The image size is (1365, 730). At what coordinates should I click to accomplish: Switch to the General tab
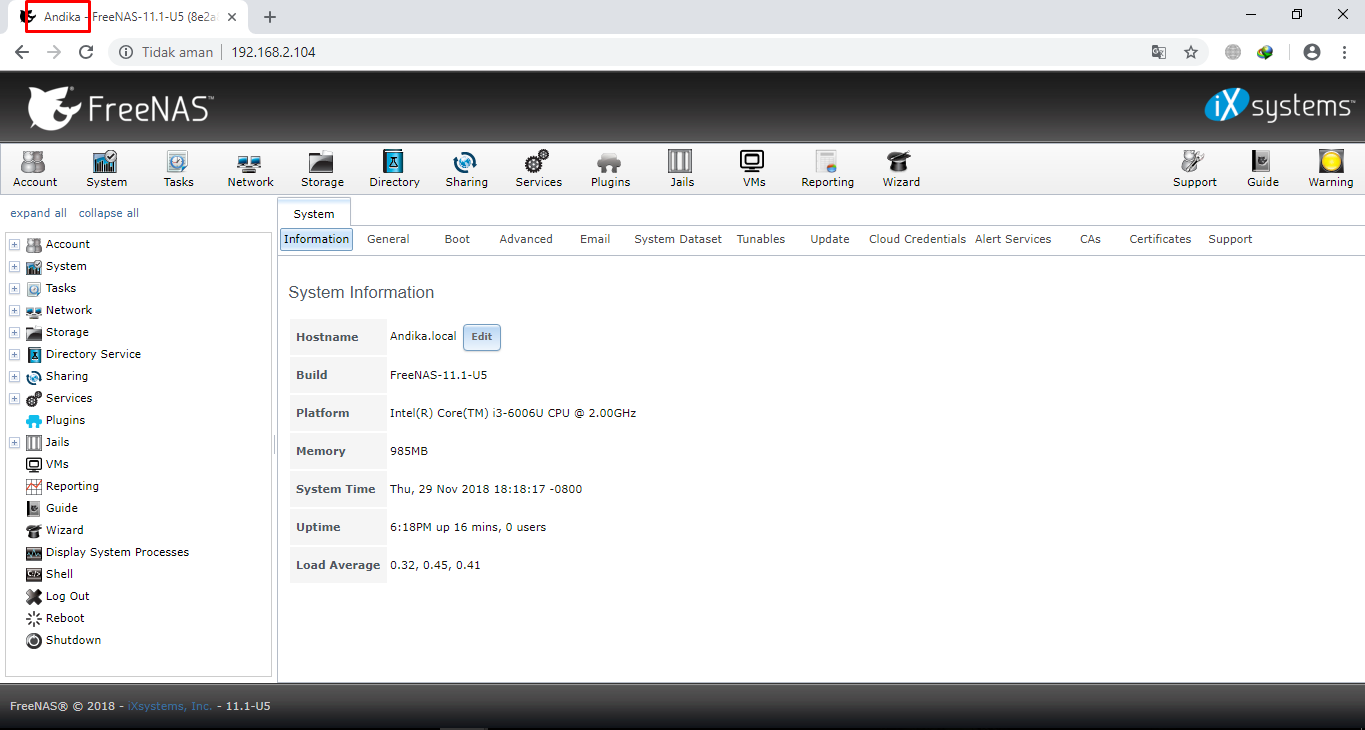[388, 239]
